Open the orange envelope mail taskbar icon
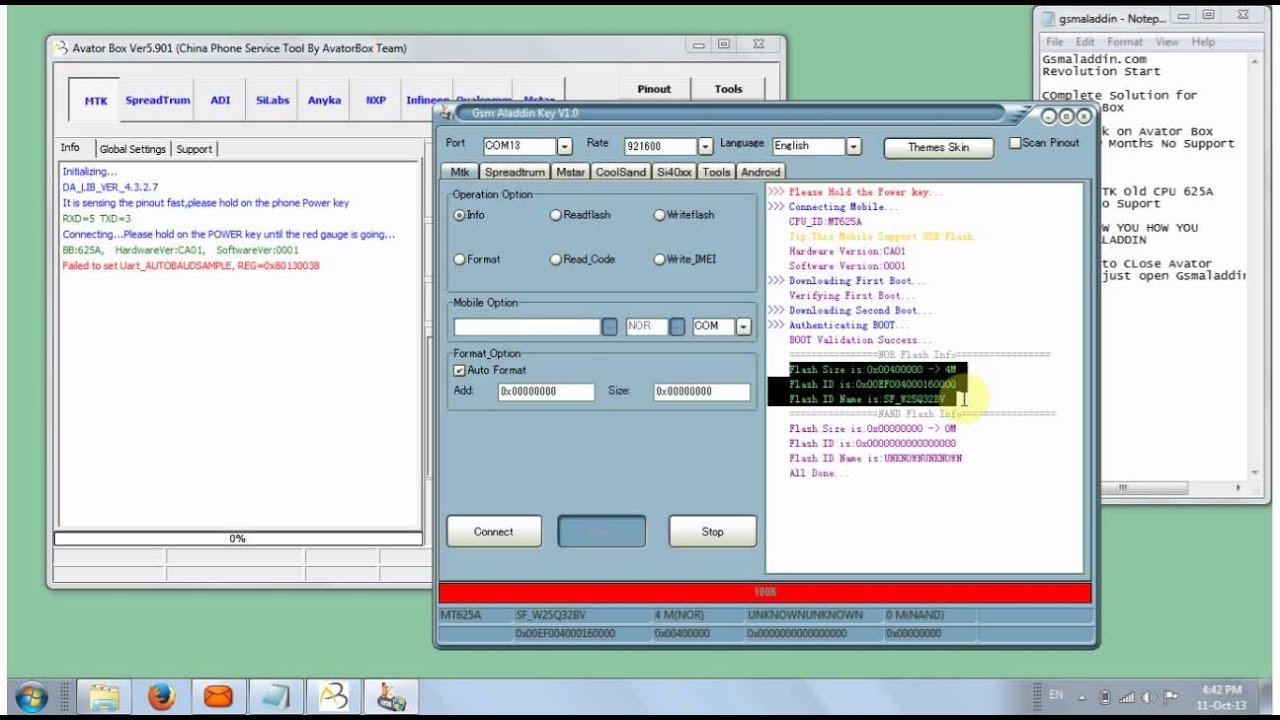 coord(217,696)
